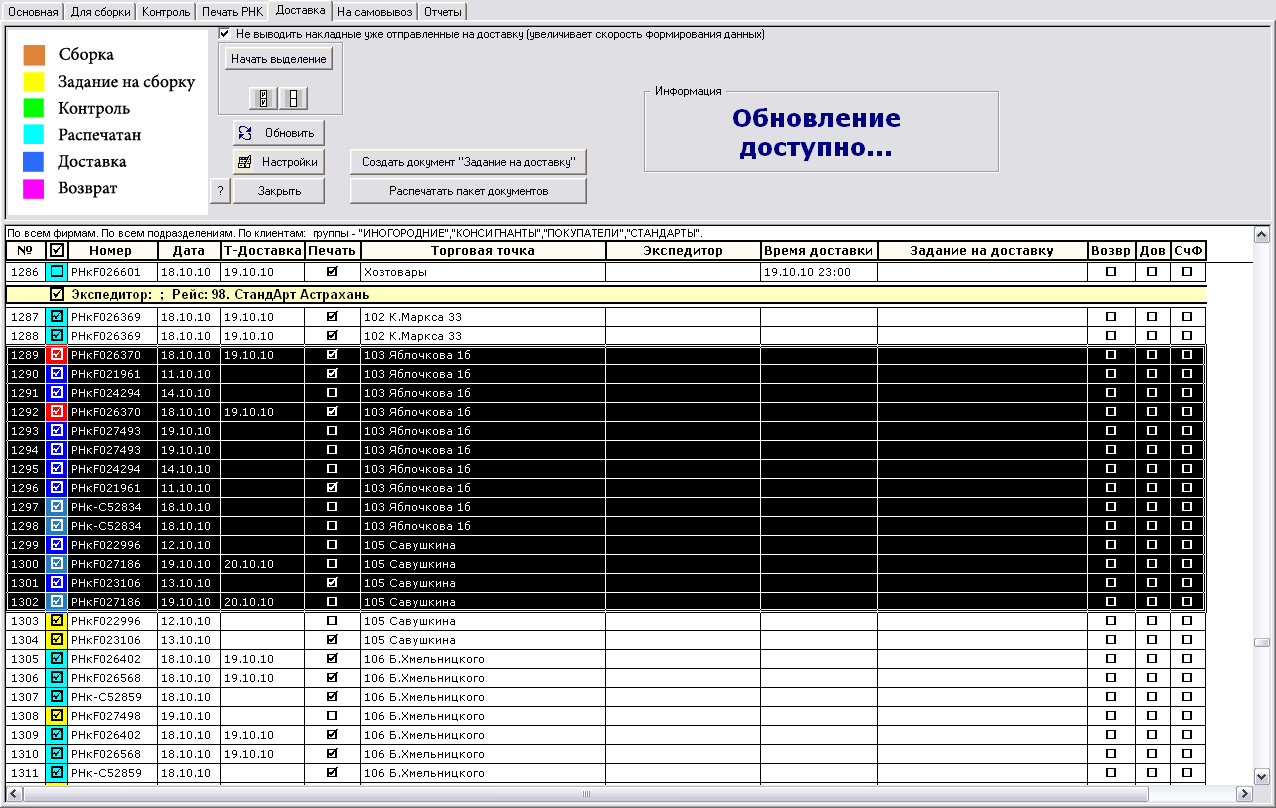This screenshot has height=808, width=1276.
Task: Toggle the Возвр checkbox in row 1287
Action: 1111,317
